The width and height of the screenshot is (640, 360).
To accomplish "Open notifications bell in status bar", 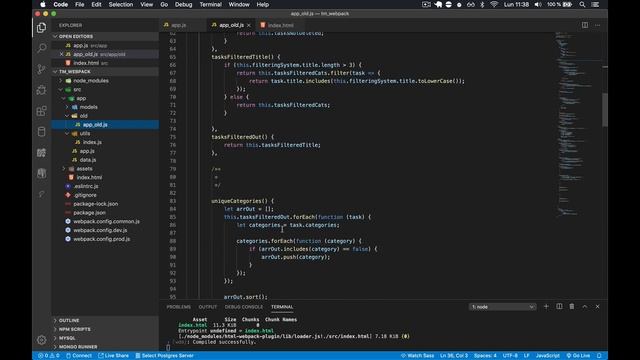I will point(599,356).
